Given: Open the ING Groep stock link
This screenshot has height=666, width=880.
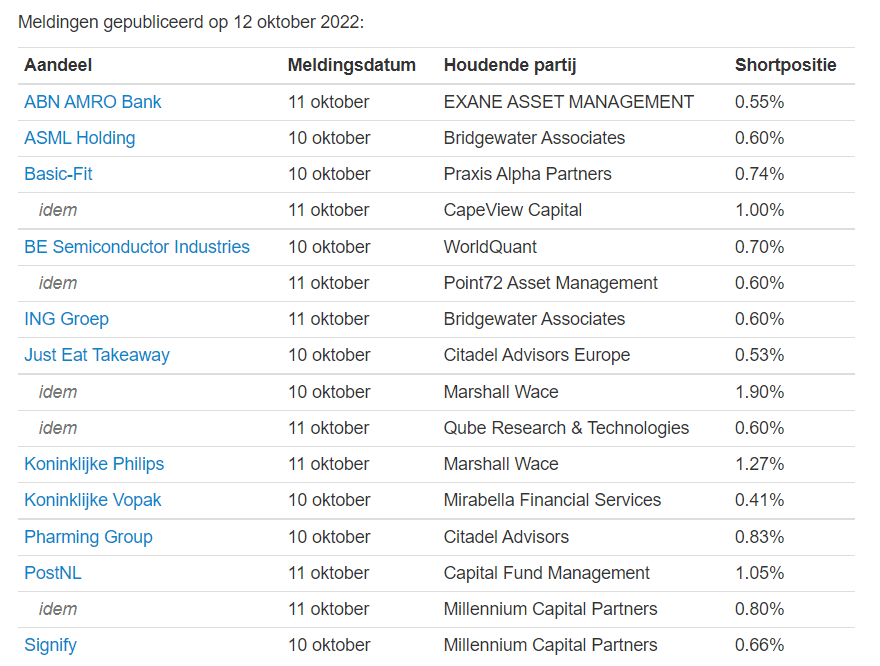Looking at the screenshot, I should coord(66,319).
